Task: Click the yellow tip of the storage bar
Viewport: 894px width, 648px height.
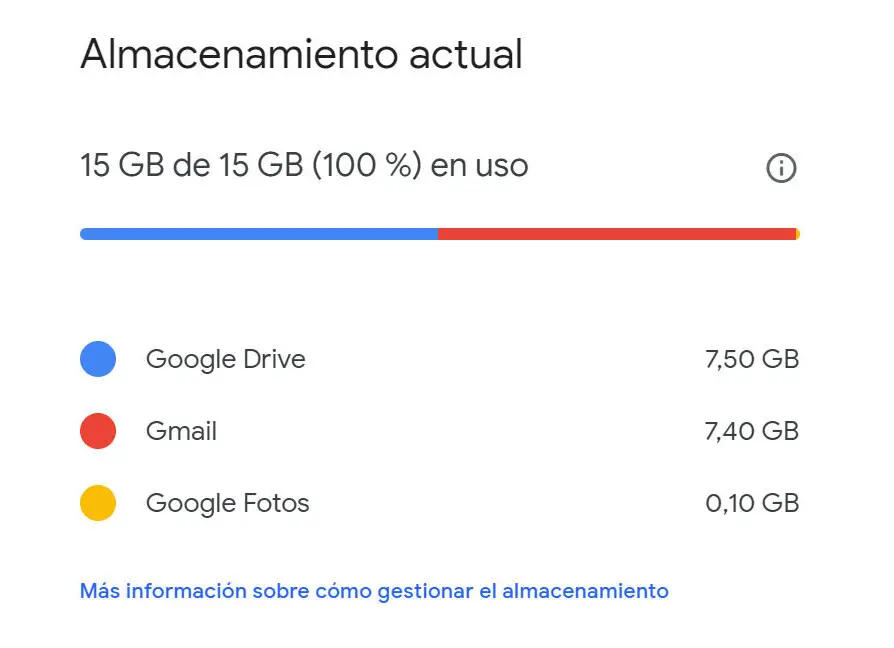Action: 797,234
